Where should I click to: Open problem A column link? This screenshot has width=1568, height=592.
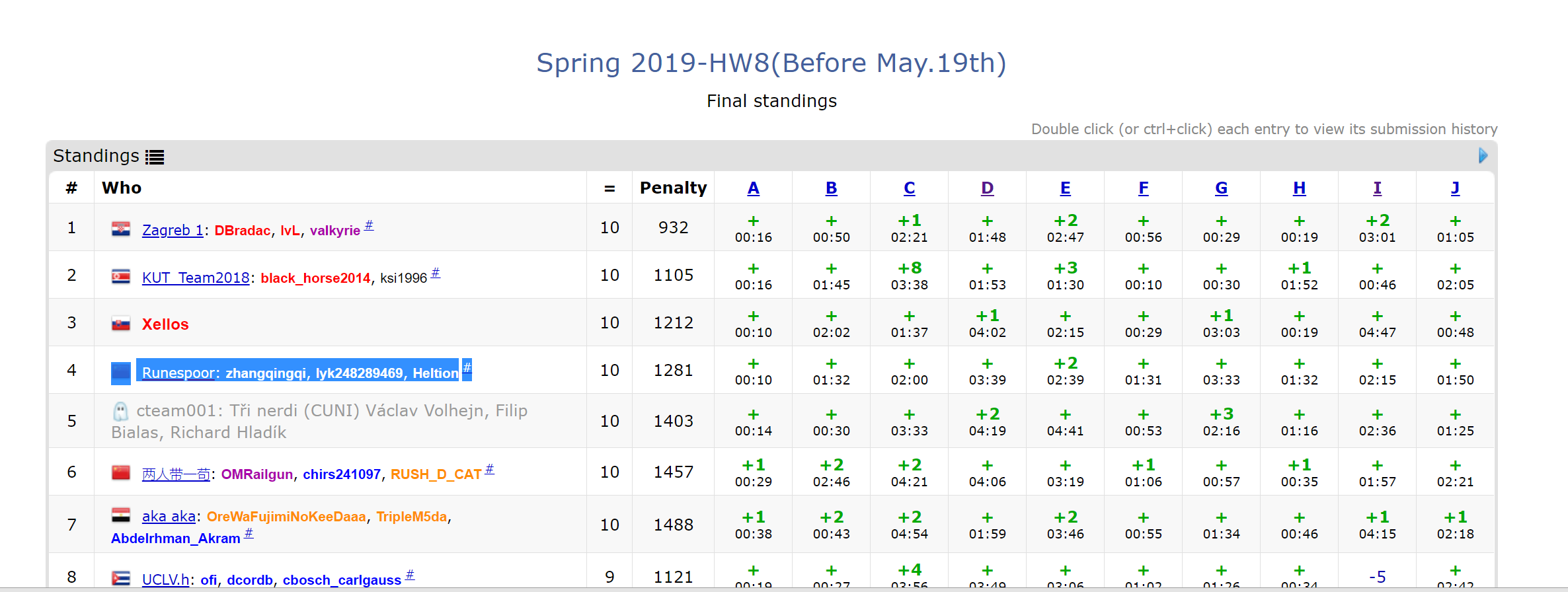[x=753, y=188]
